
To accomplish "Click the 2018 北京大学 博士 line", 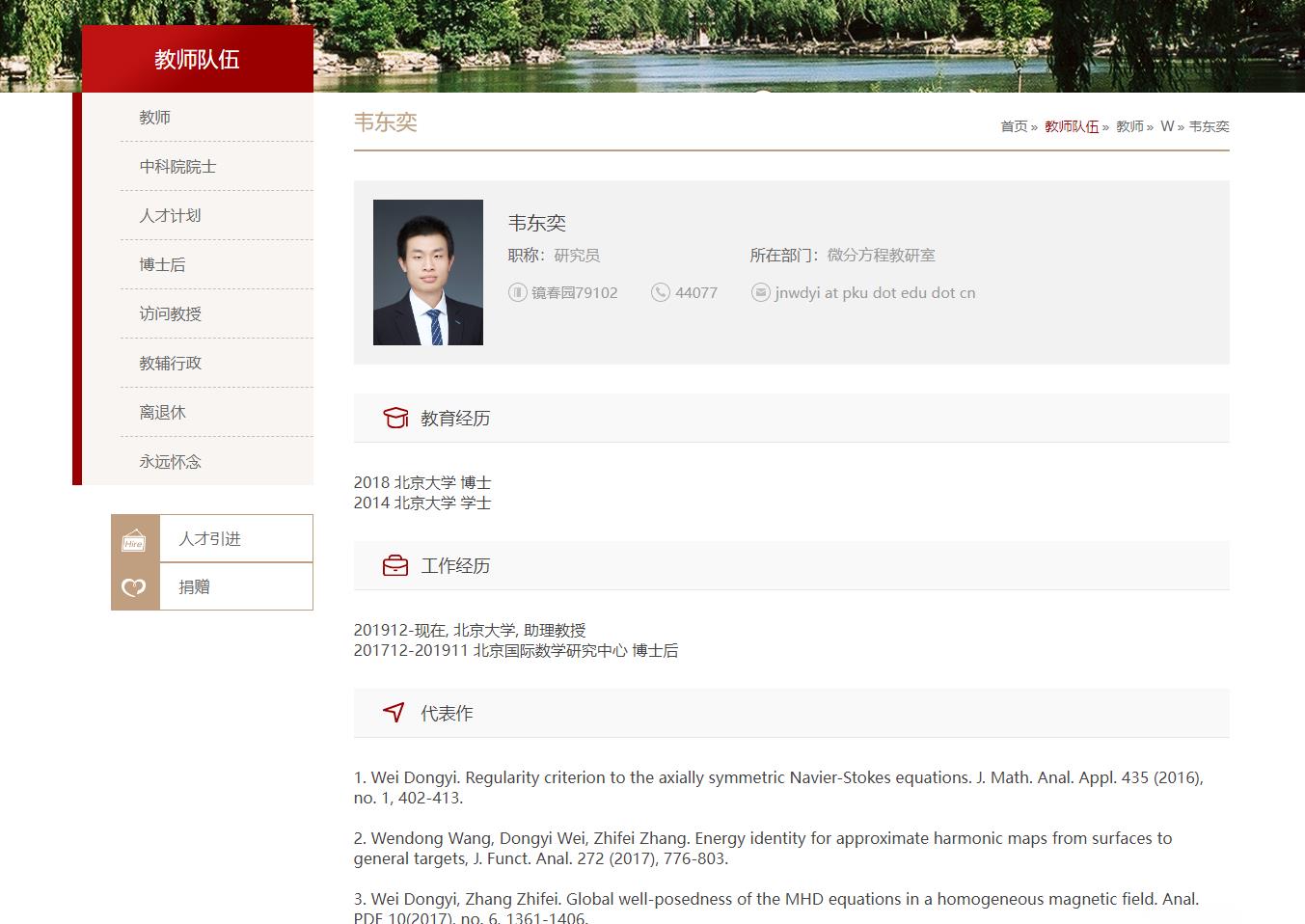I will [422, 482].
